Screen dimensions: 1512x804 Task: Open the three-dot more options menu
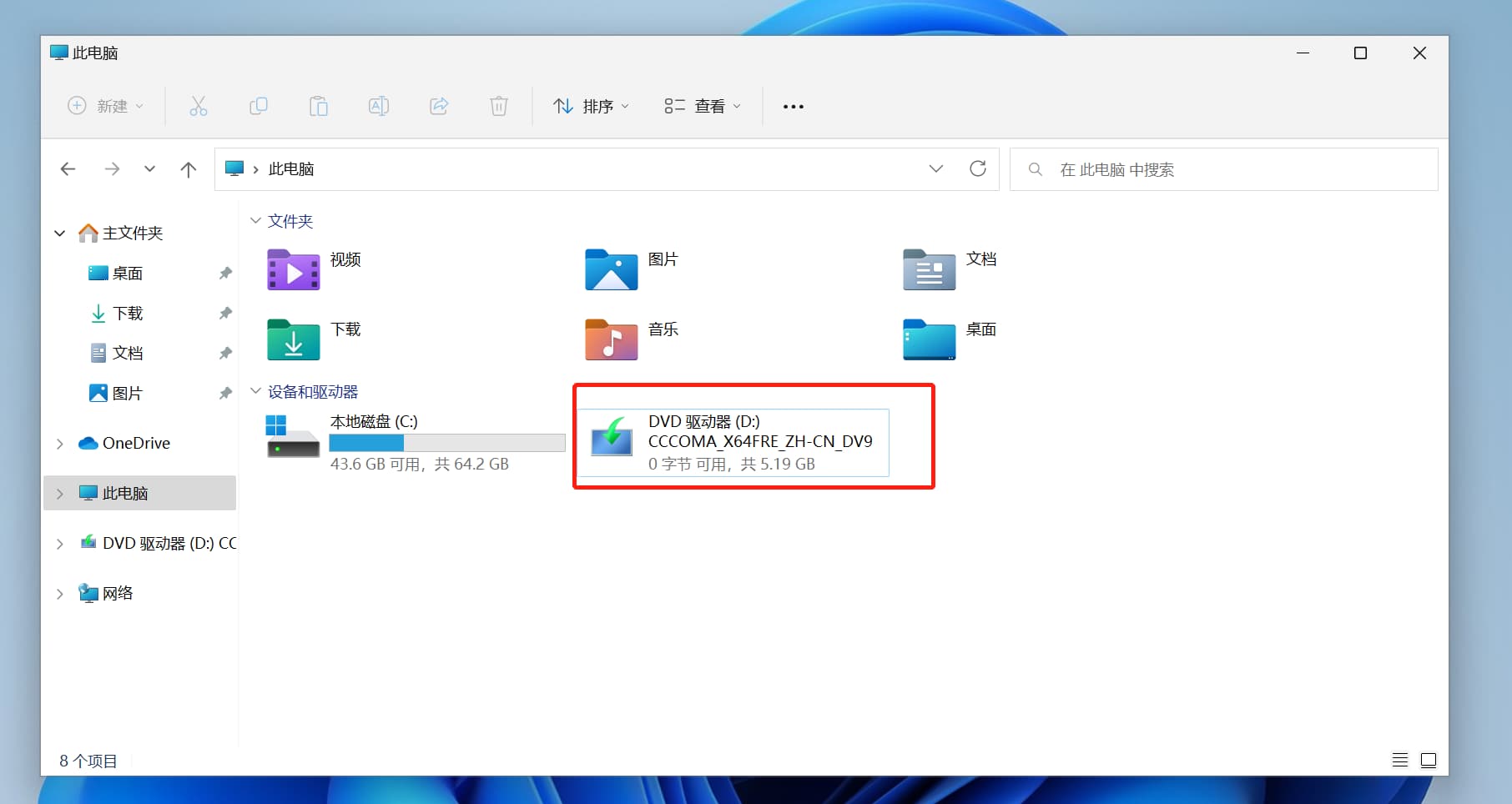click(793, 106)
